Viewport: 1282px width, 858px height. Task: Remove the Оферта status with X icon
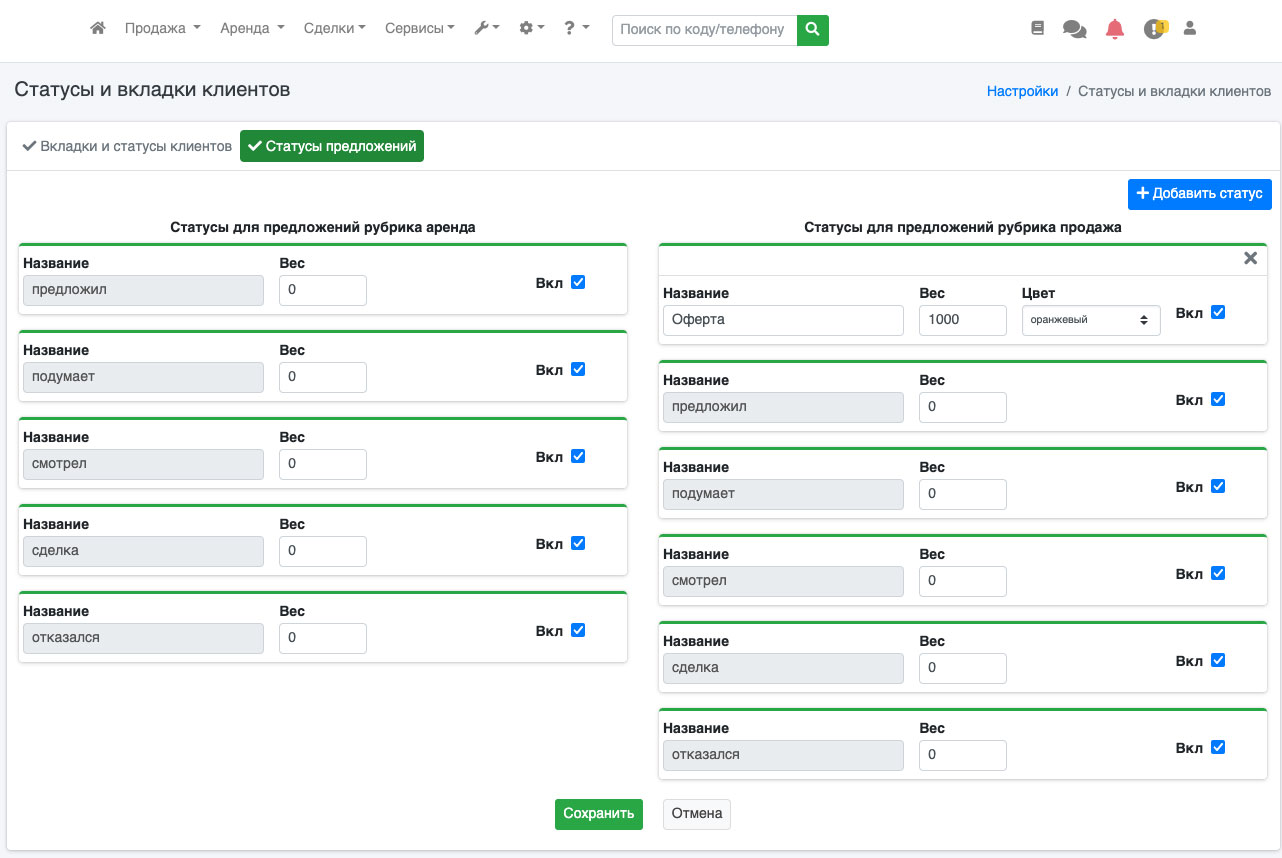1250,258
